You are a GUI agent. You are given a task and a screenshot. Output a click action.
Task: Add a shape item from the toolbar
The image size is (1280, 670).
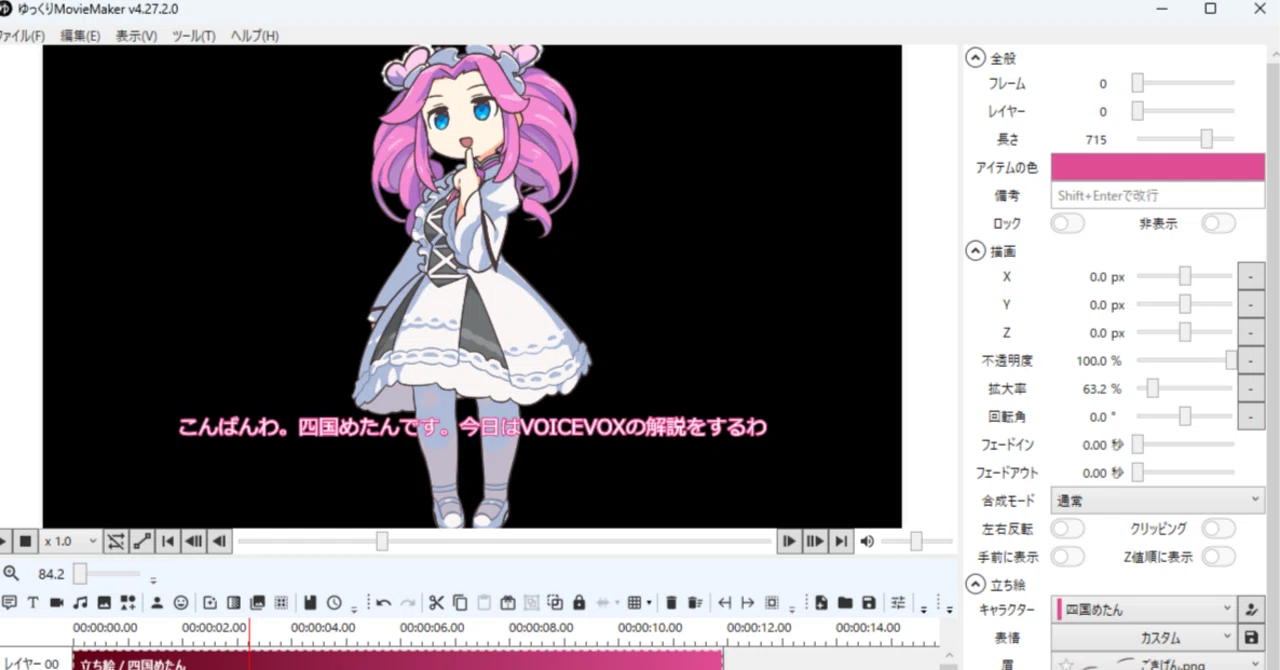coord(128,603)
